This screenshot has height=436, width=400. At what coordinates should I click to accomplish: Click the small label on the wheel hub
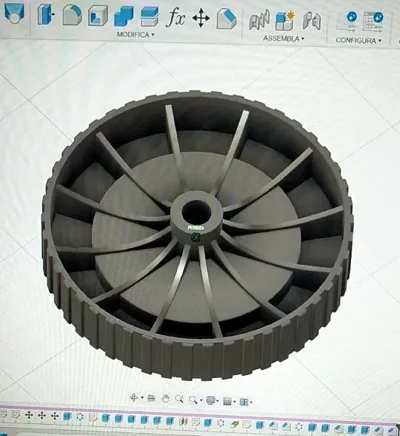pos(196,228)
